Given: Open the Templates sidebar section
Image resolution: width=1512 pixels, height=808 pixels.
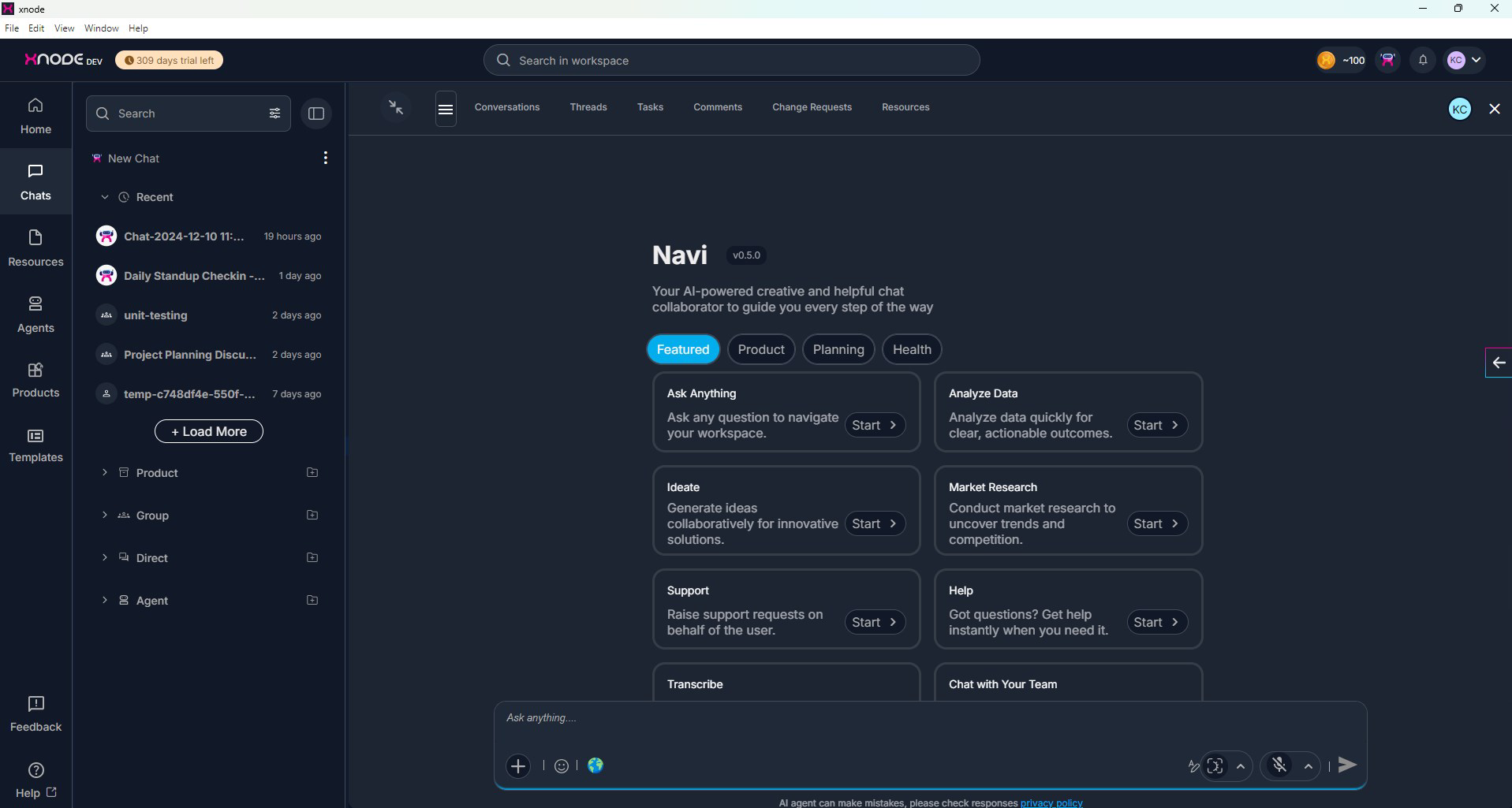Looking at the screenshot, I should tap(35, 445).
